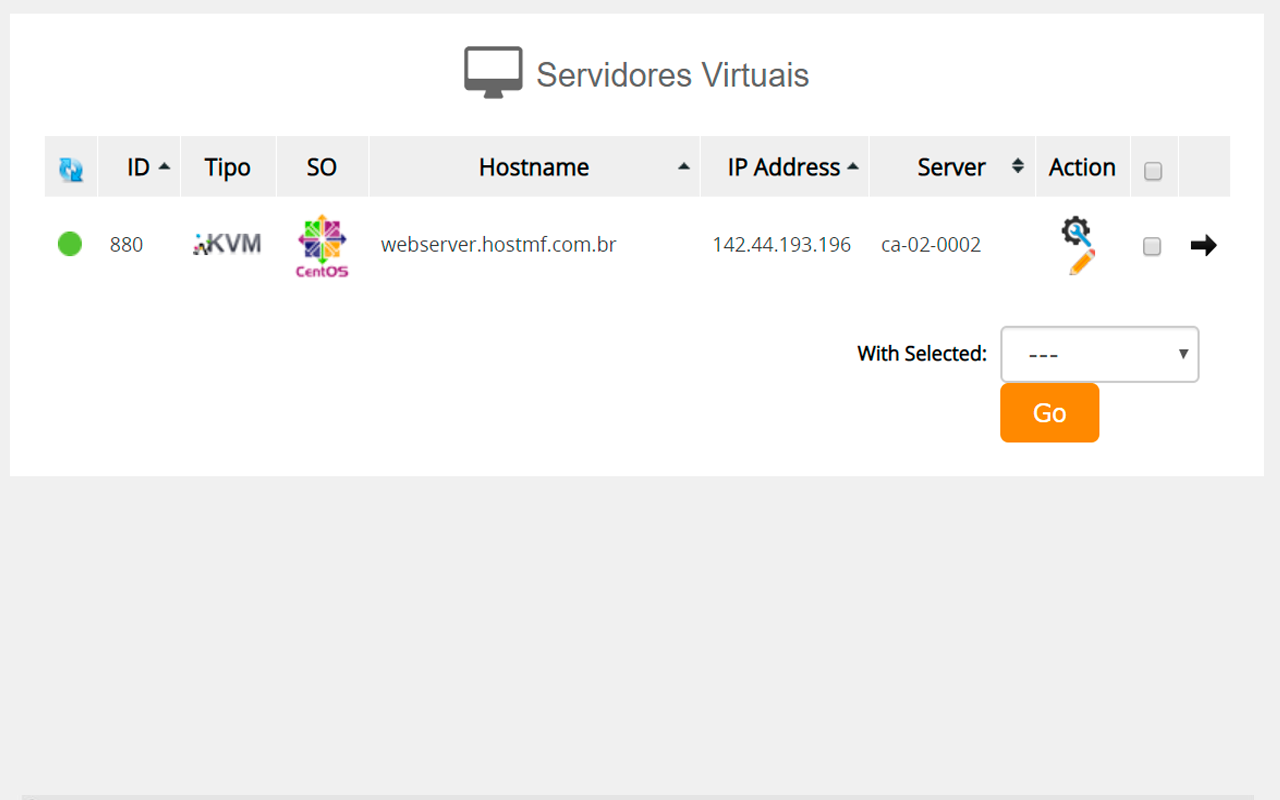Click the Action column header
Screen dimensions: 1280x800
pos(1082,167)
